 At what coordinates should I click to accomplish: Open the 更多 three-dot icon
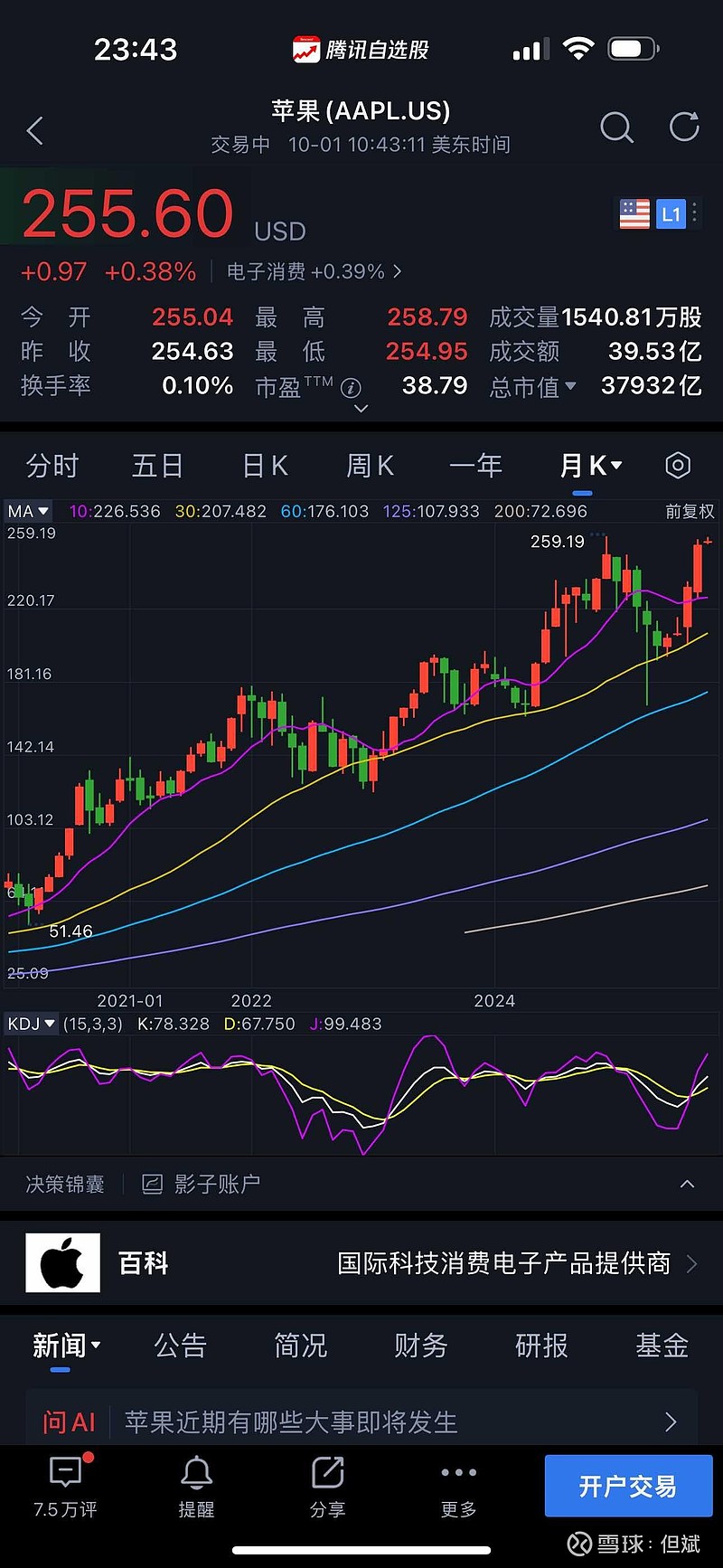pos(458,1473)
